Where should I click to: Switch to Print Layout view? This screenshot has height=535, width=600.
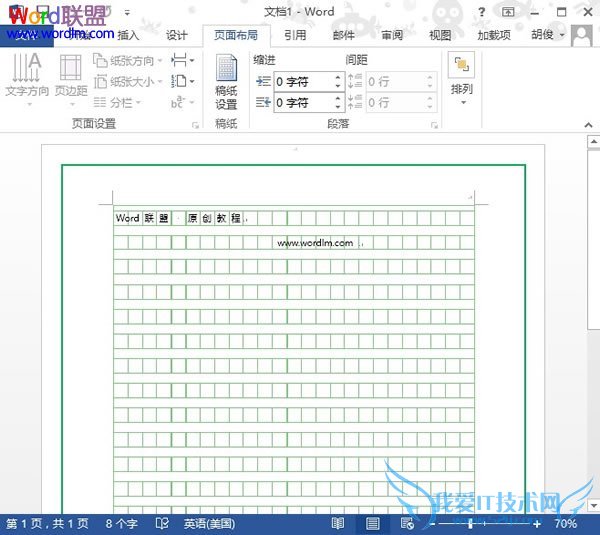tap(372, 523)
